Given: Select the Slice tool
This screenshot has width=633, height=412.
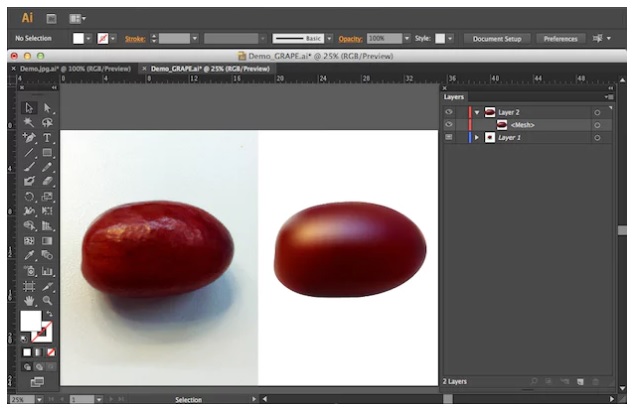Looking at the screenshot, I should tap(47, 287).
